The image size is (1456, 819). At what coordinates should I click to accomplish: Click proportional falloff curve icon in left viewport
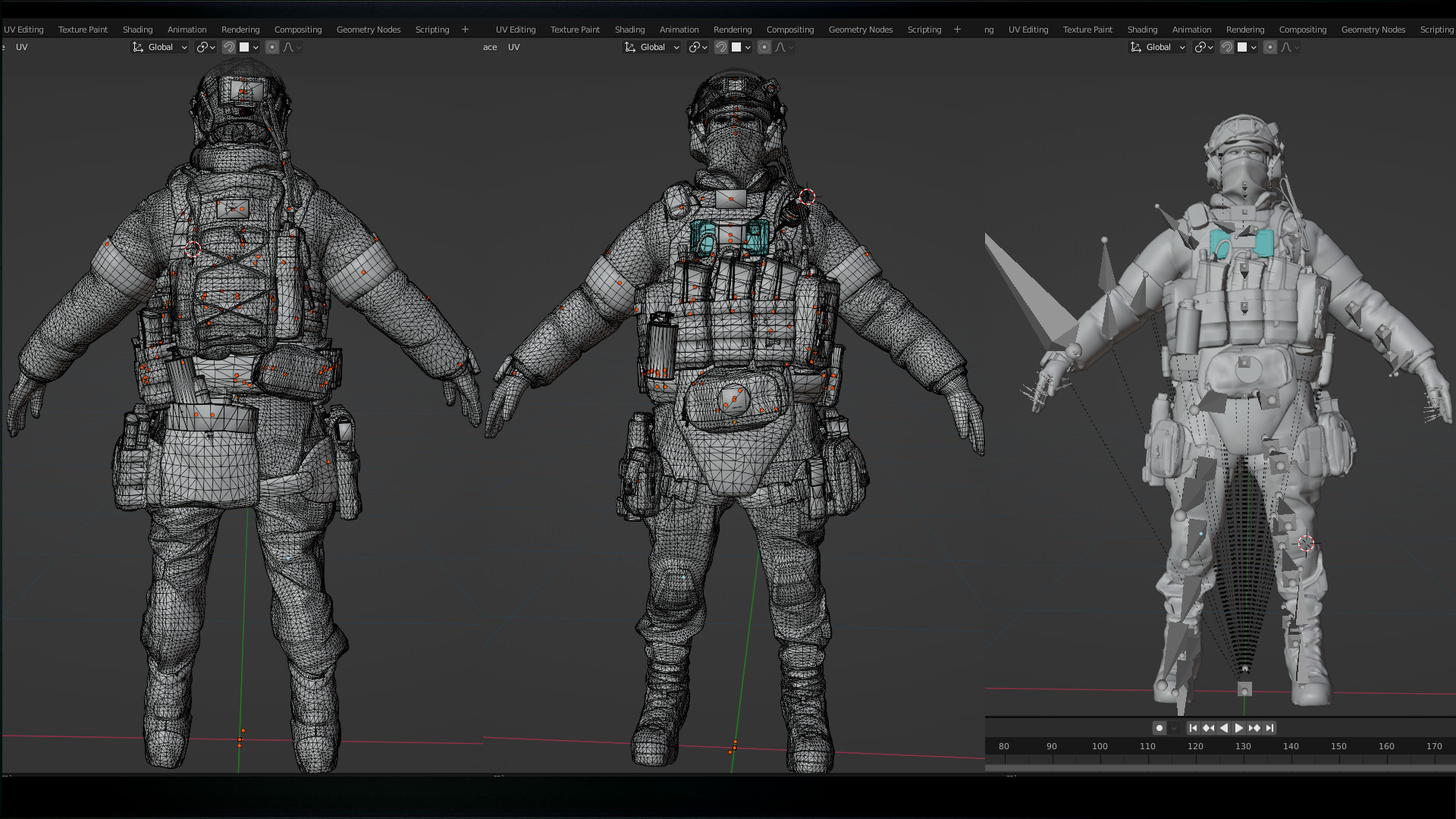coord(288,47)
